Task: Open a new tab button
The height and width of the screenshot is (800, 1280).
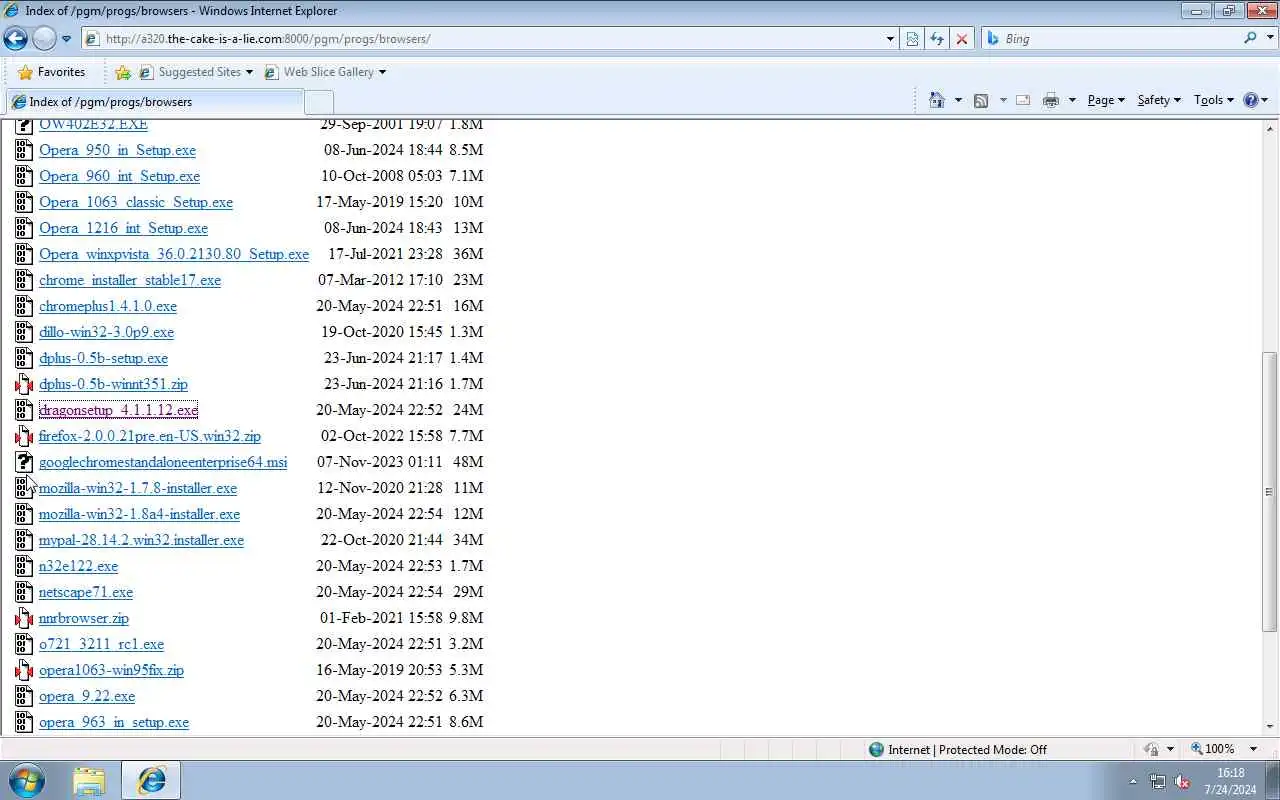Action: tap(318, 102)
